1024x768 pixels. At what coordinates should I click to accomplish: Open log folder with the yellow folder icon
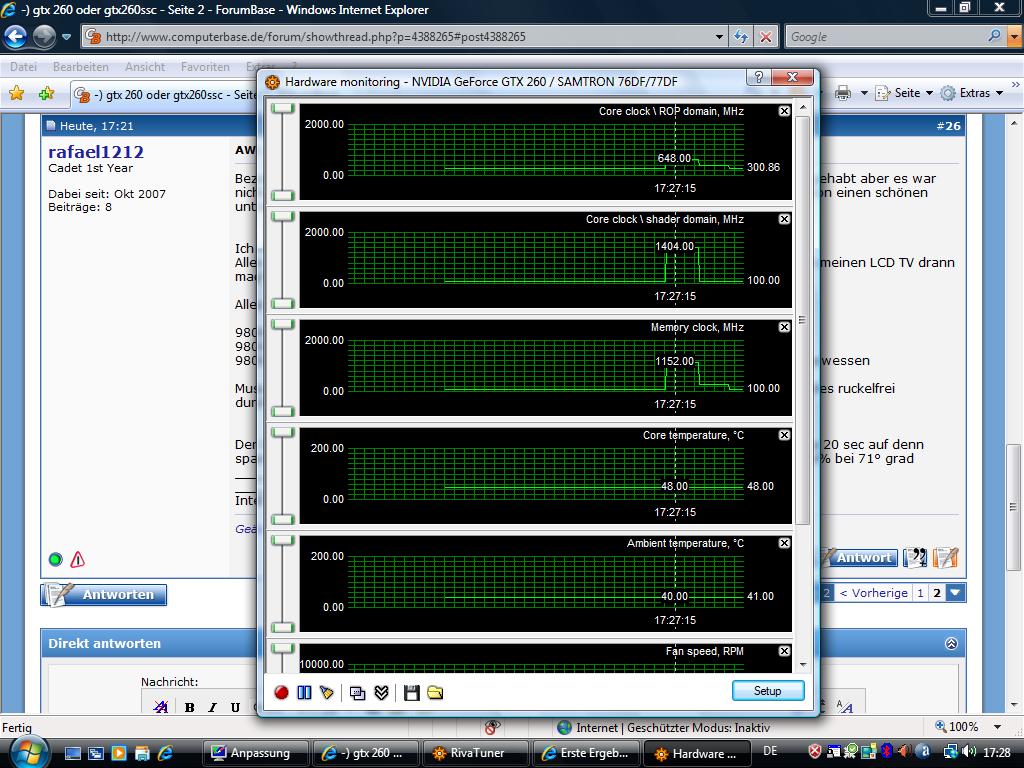tap(435, 692)
